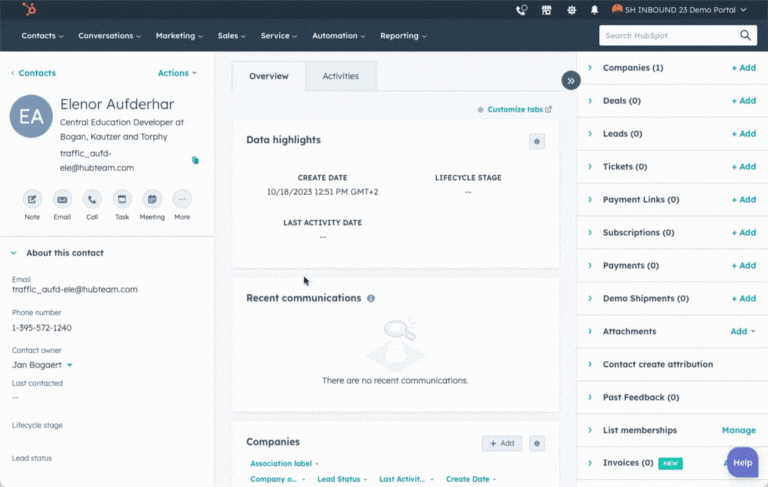Viewport: 768px width, 487px height.
Task: Expand the Companies (1) sidebar section
Action: click(x=590, y=68)
